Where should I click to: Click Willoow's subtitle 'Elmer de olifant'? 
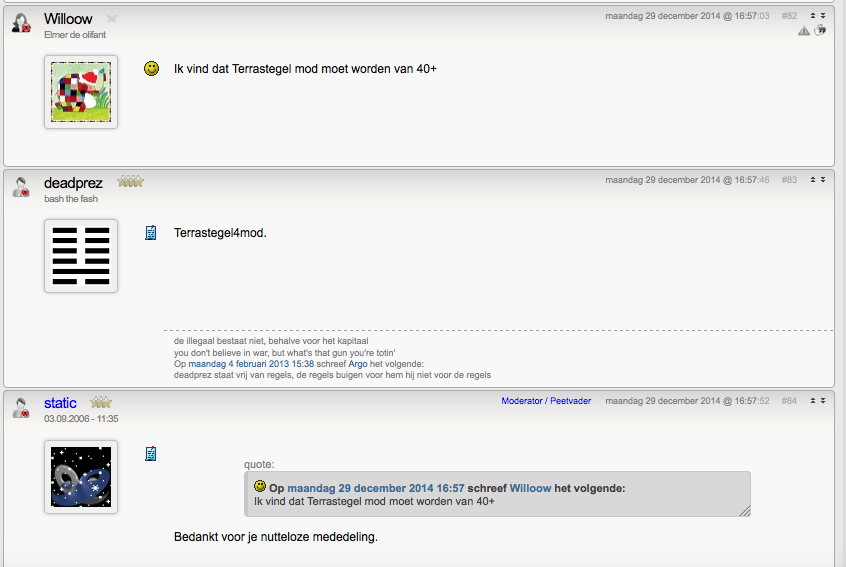click(75, 35)
